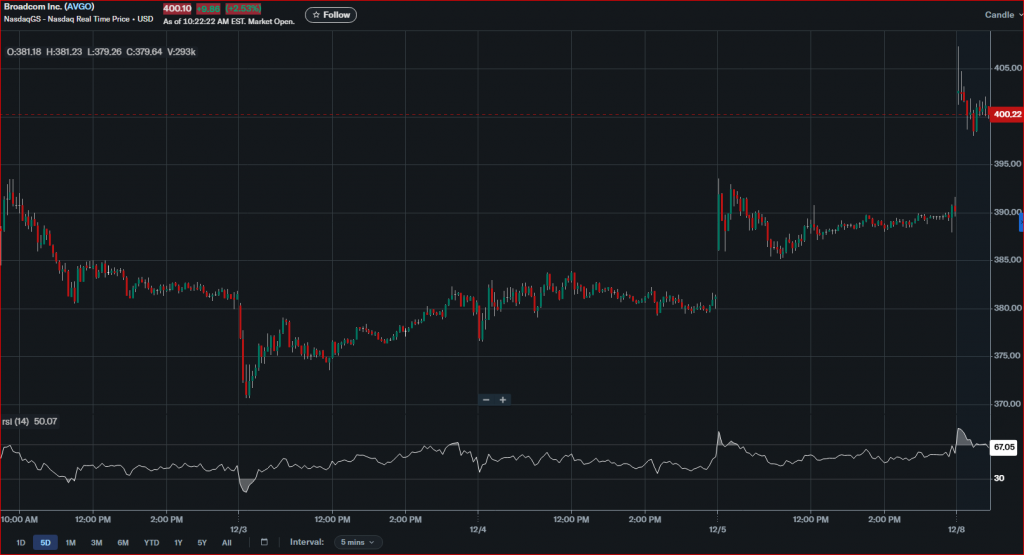1024x555 pixels.
Task: Click the blue marker on price axis
Action: [1021, 222]
